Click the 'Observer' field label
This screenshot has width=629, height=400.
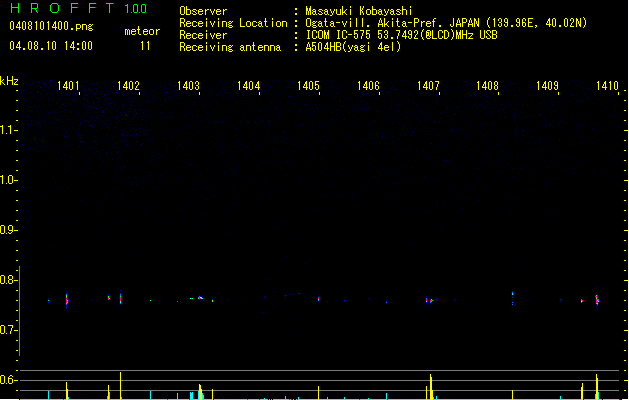[x=203, y=11]
